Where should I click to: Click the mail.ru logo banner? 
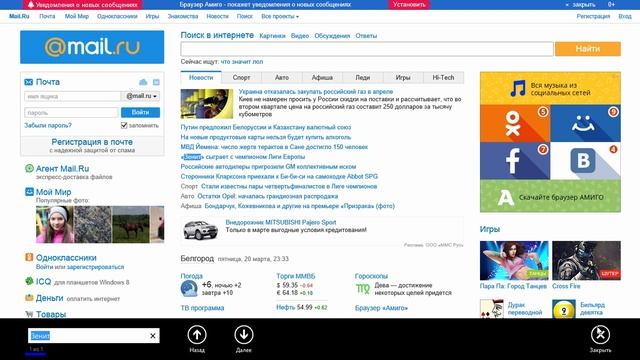point(92,47)
